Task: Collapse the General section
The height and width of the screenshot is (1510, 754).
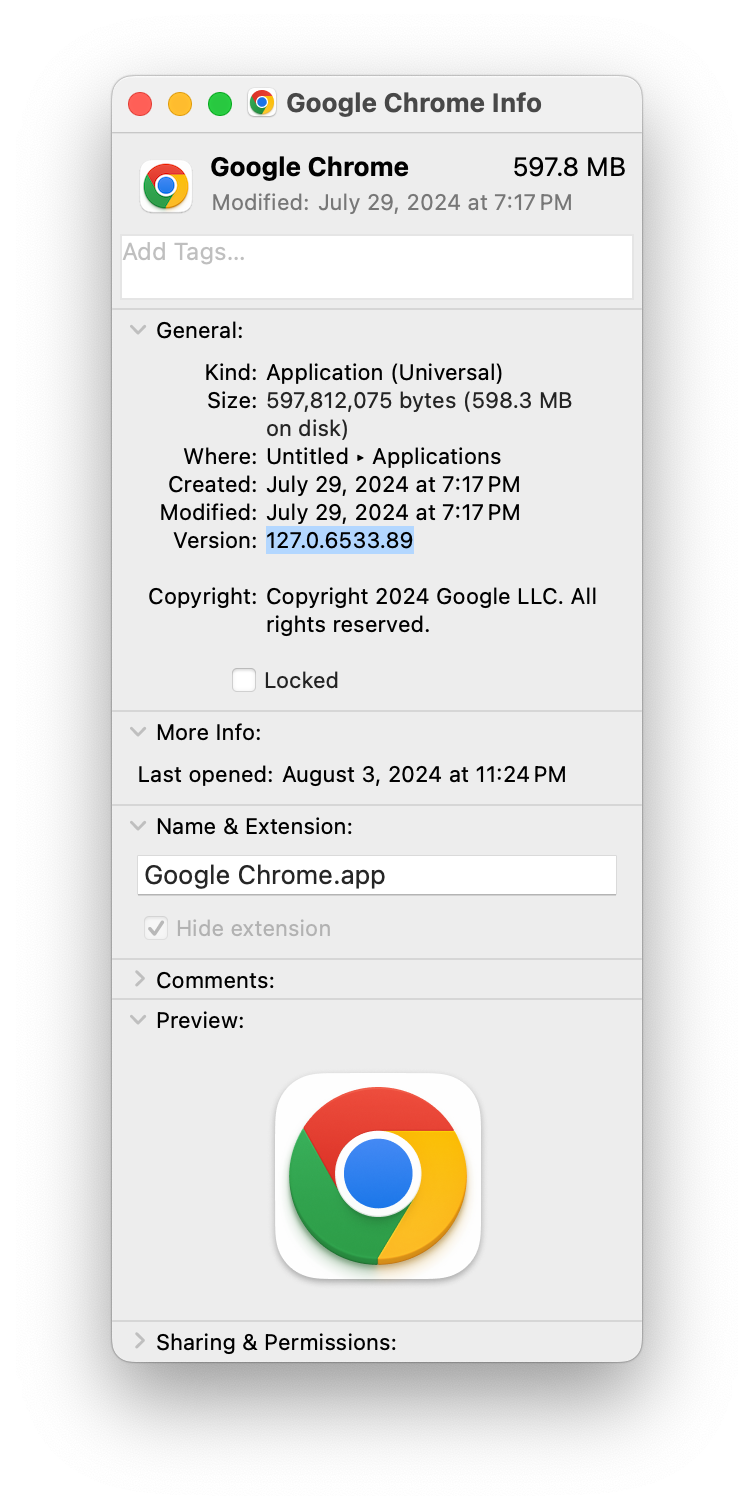Action: 139,330
